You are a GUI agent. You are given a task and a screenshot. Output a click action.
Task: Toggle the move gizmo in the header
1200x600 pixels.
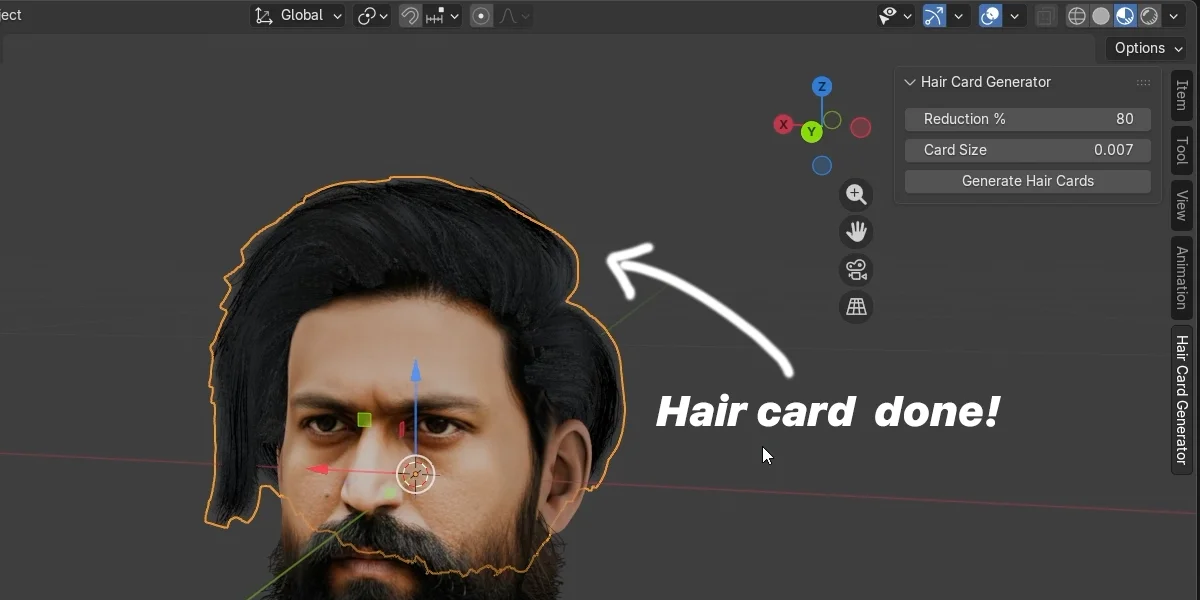[933, 15]
